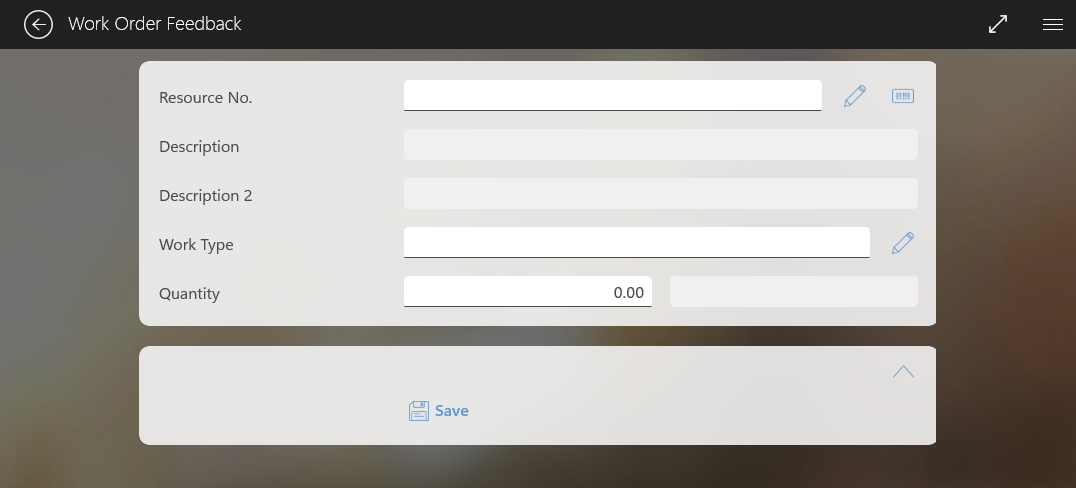Select the Description 2 read-only field
The width and height of the screenshot is (1076, 488).
click(661, 194)
